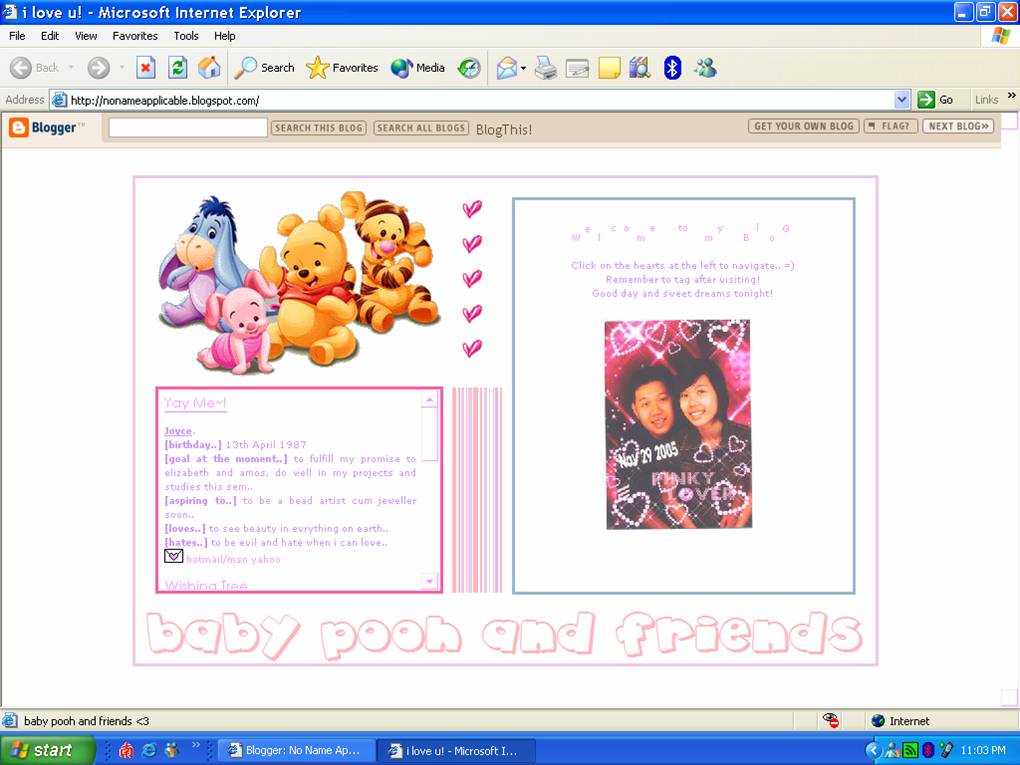Screen dimensions: 1020x765
Task: Expand the Links toolbar chevron
Action: [x=1012, y=96]
